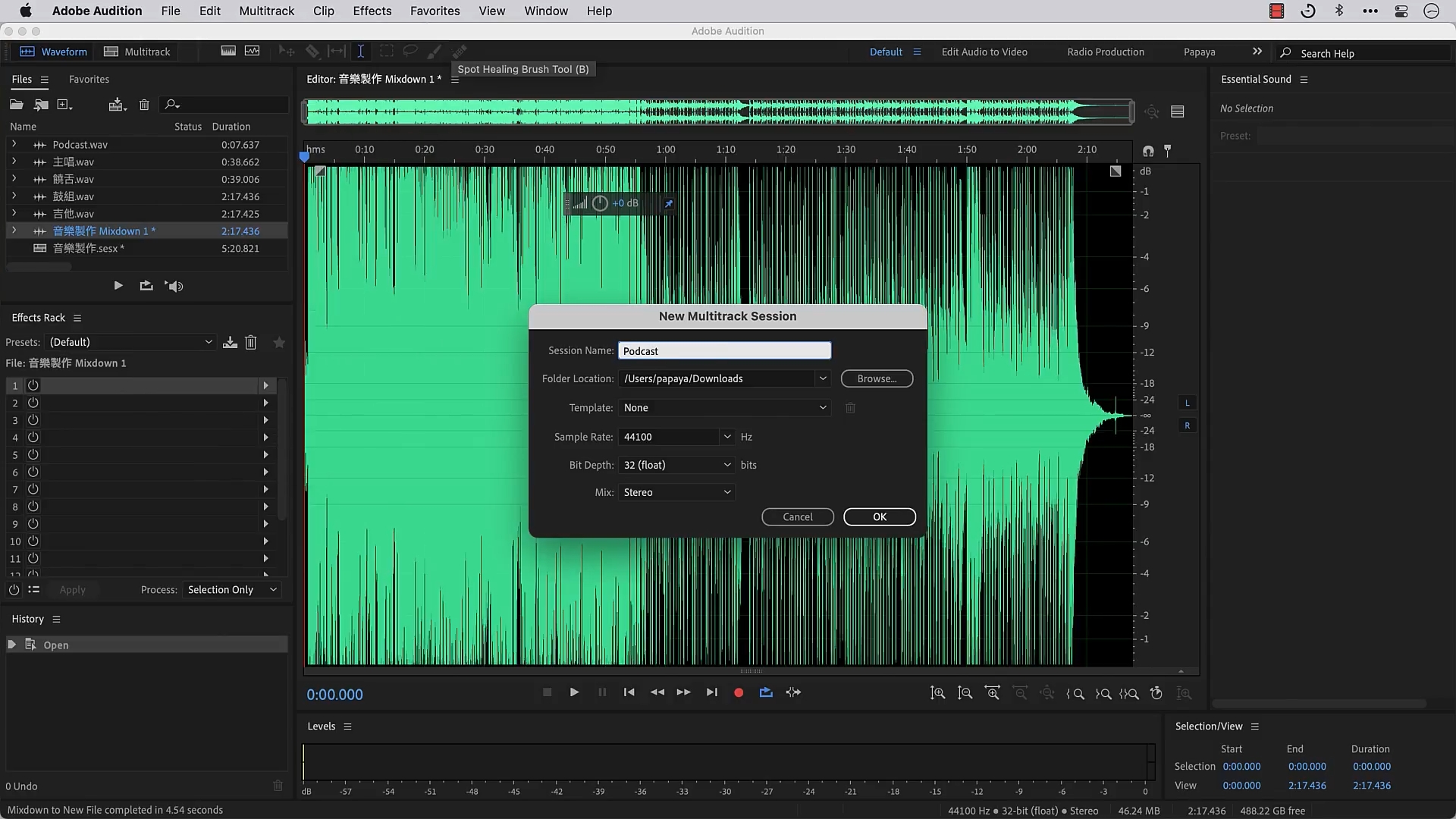This screenshot has height=819, width=1456.
Task: Save effects rack preset icon
Action: [230, 343]
